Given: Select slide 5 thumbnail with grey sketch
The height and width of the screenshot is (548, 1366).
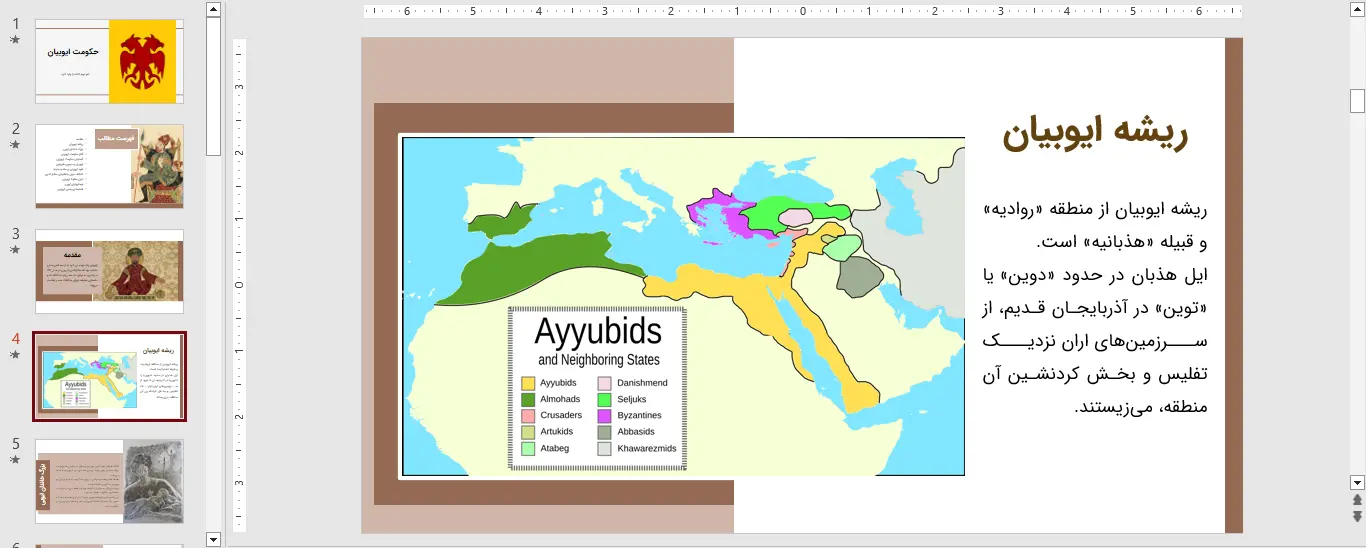Looking at the screenshot, I should (109, 481).
